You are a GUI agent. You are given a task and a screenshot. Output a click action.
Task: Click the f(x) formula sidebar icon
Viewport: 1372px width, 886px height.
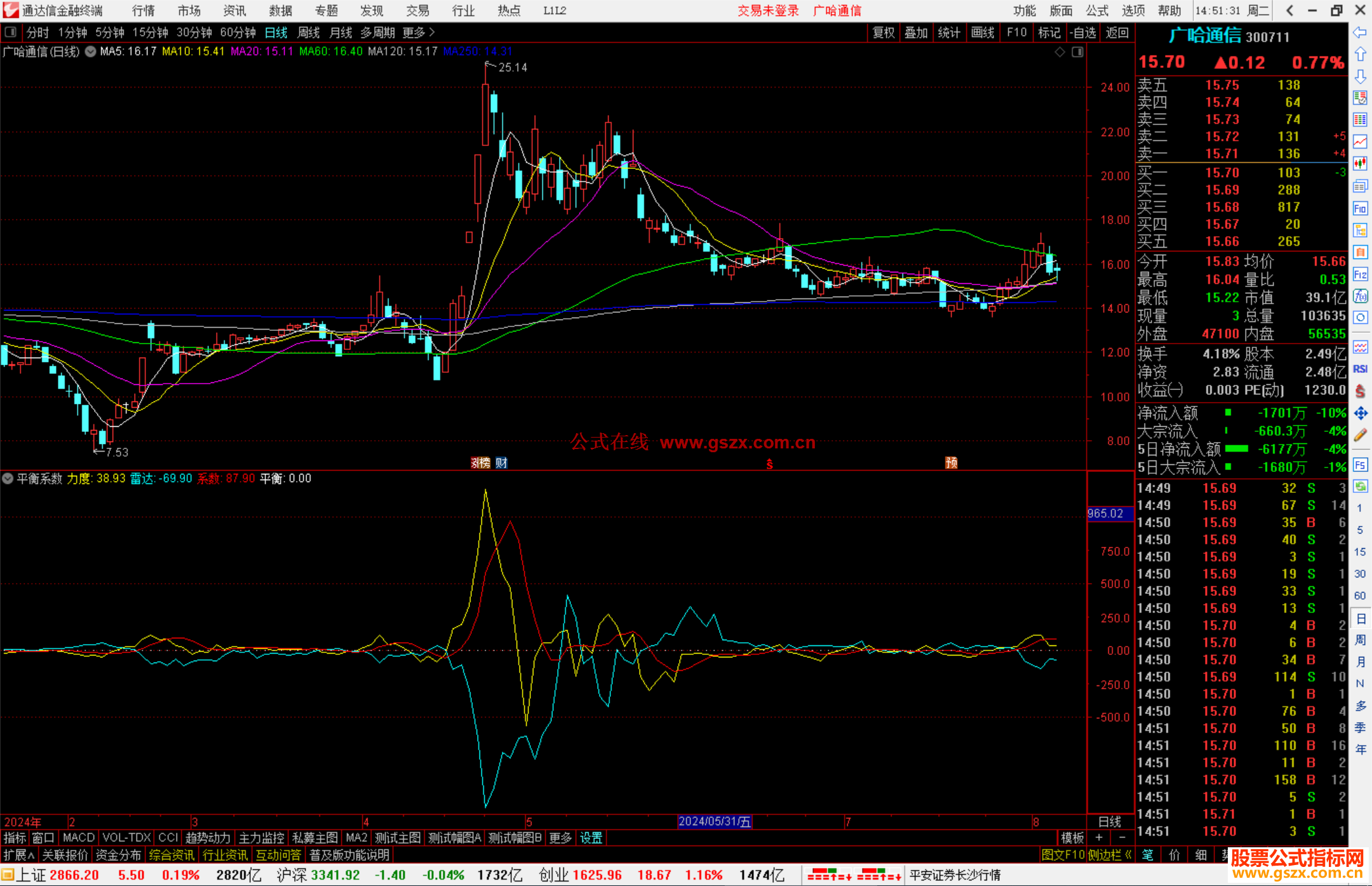pyautogui.click(x=1360, y=296)
